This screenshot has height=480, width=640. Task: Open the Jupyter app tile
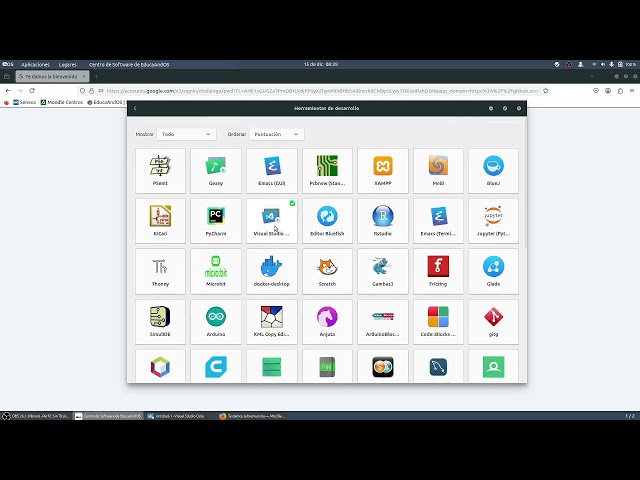coord(493,221)
